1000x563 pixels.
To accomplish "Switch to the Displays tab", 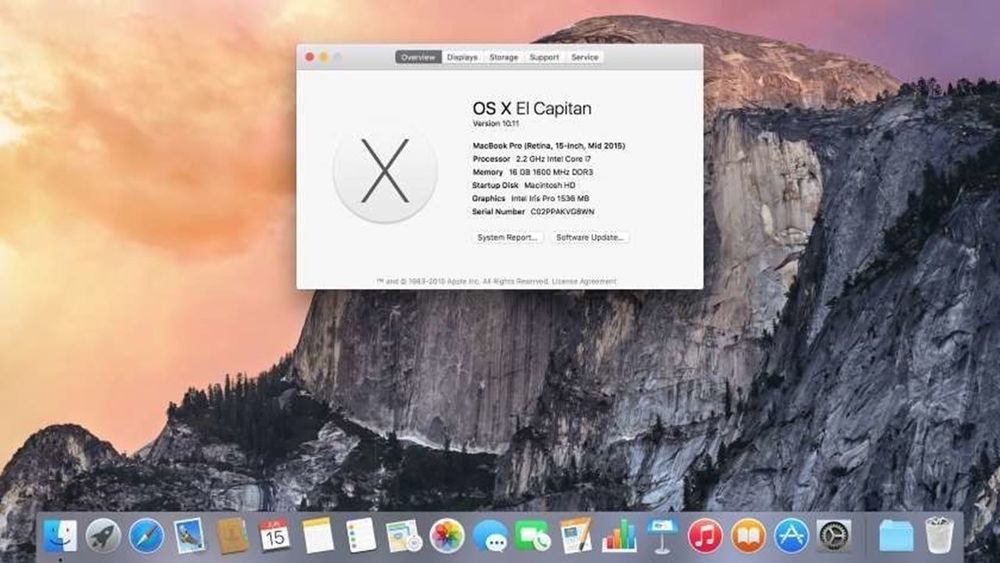I will pyautogui.click(x=462, y=58).
